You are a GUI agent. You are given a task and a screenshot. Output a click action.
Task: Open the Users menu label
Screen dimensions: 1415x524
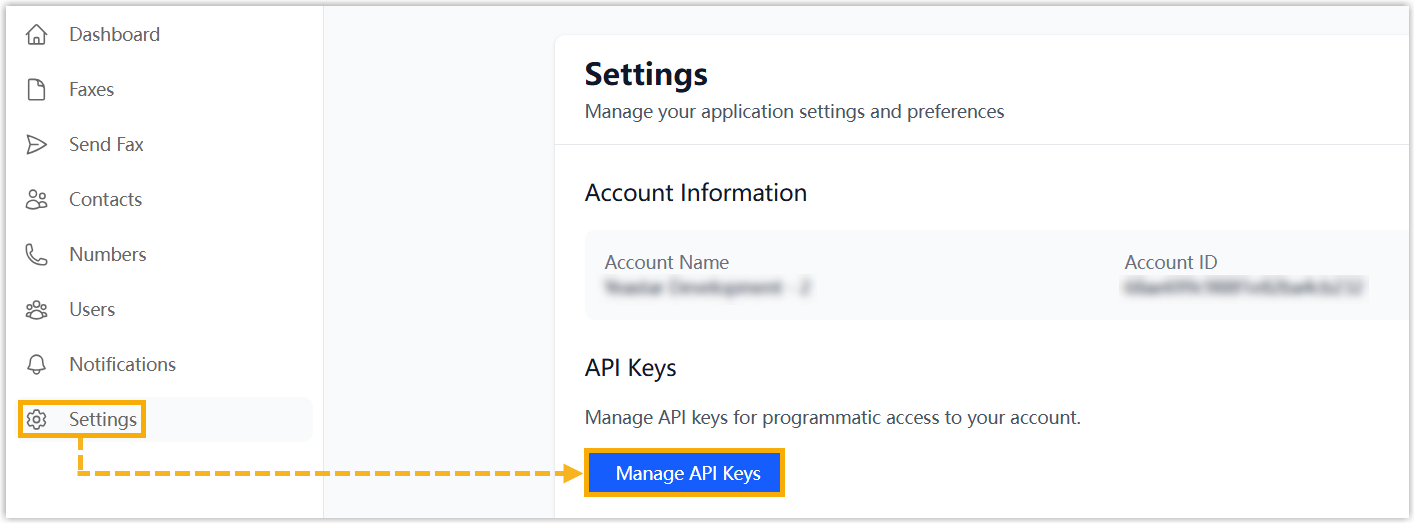92,310
